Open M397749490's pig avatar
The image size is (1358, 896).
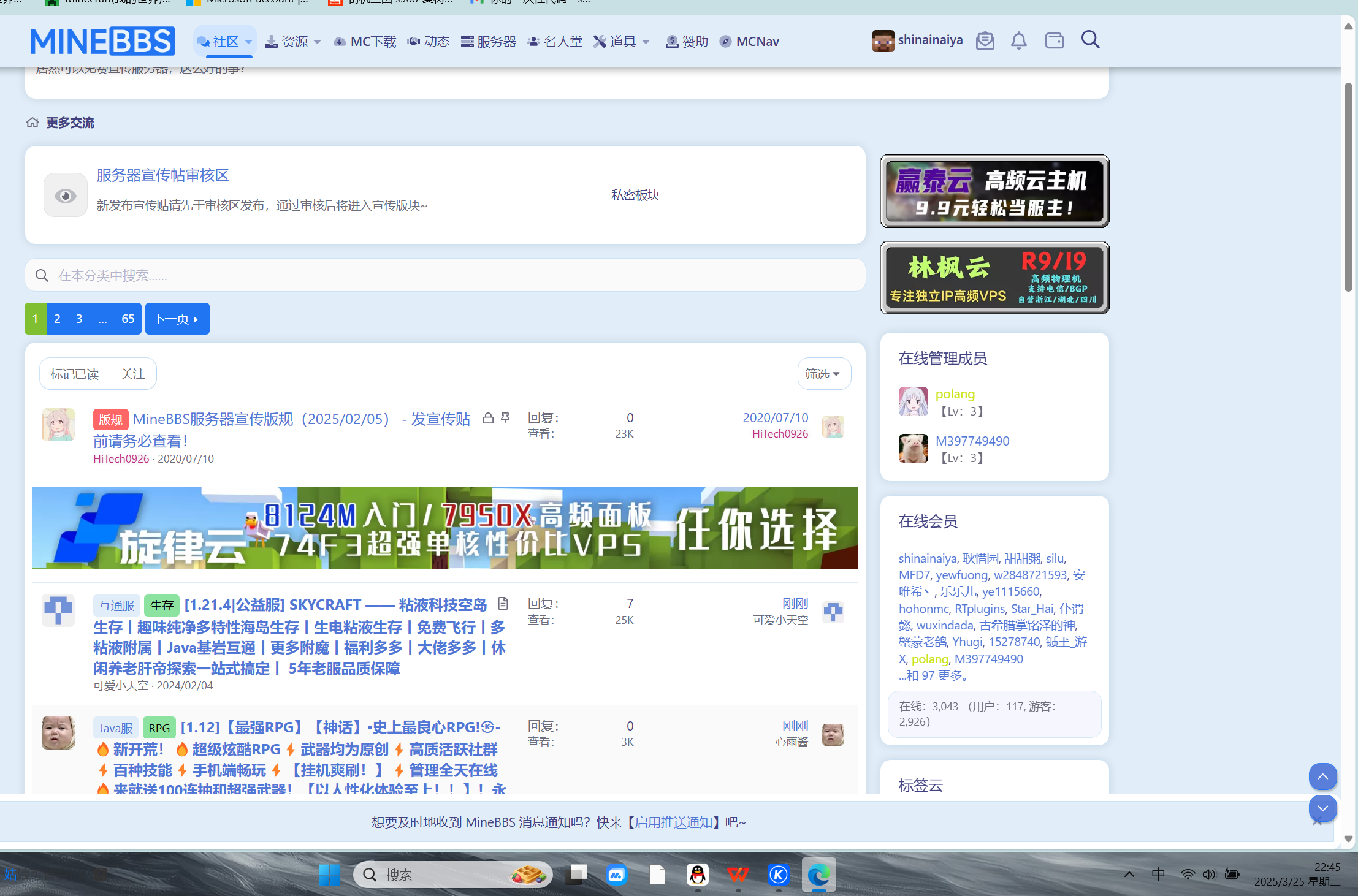913,449
